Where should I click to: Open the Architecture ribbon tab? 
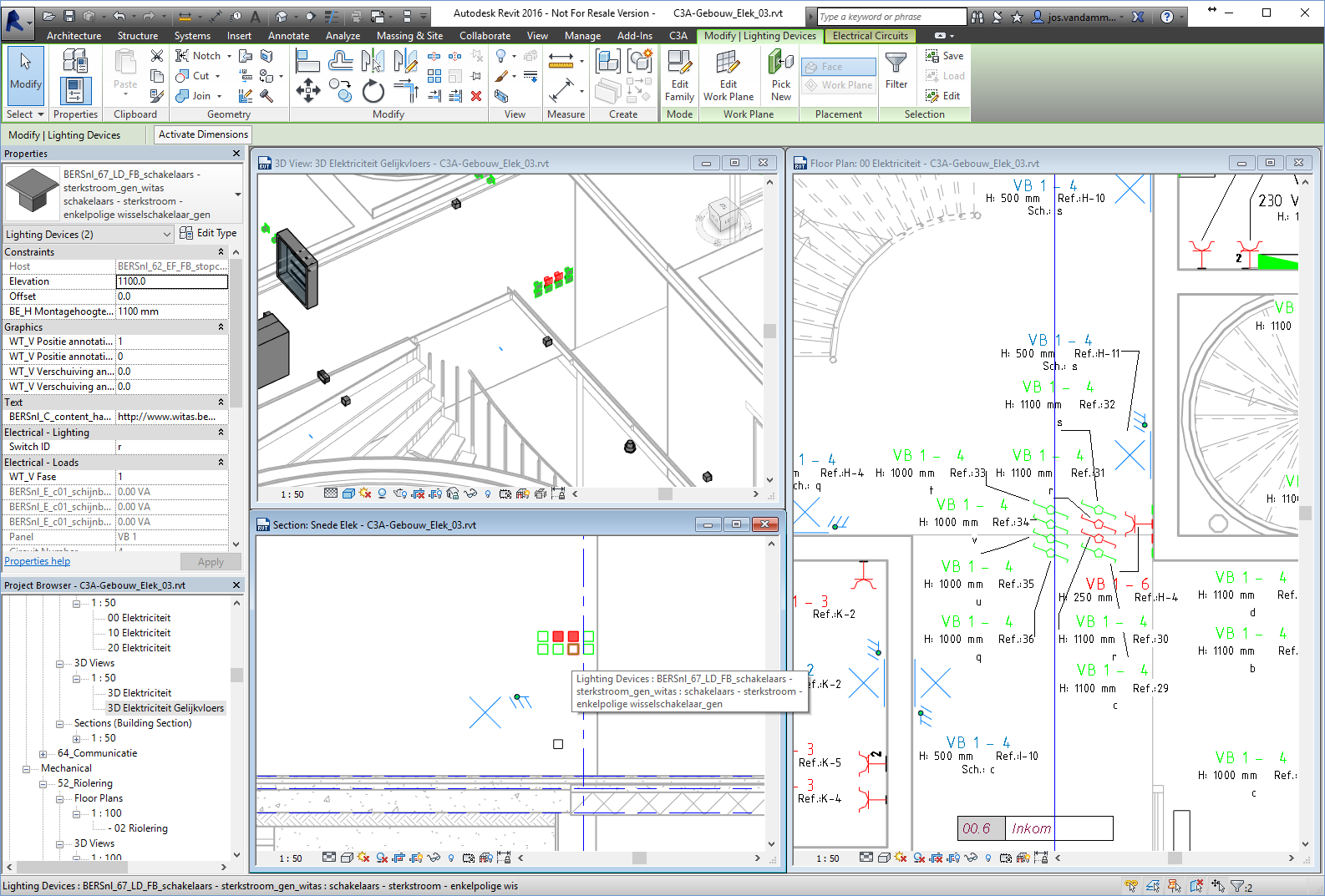pos(74,36)
